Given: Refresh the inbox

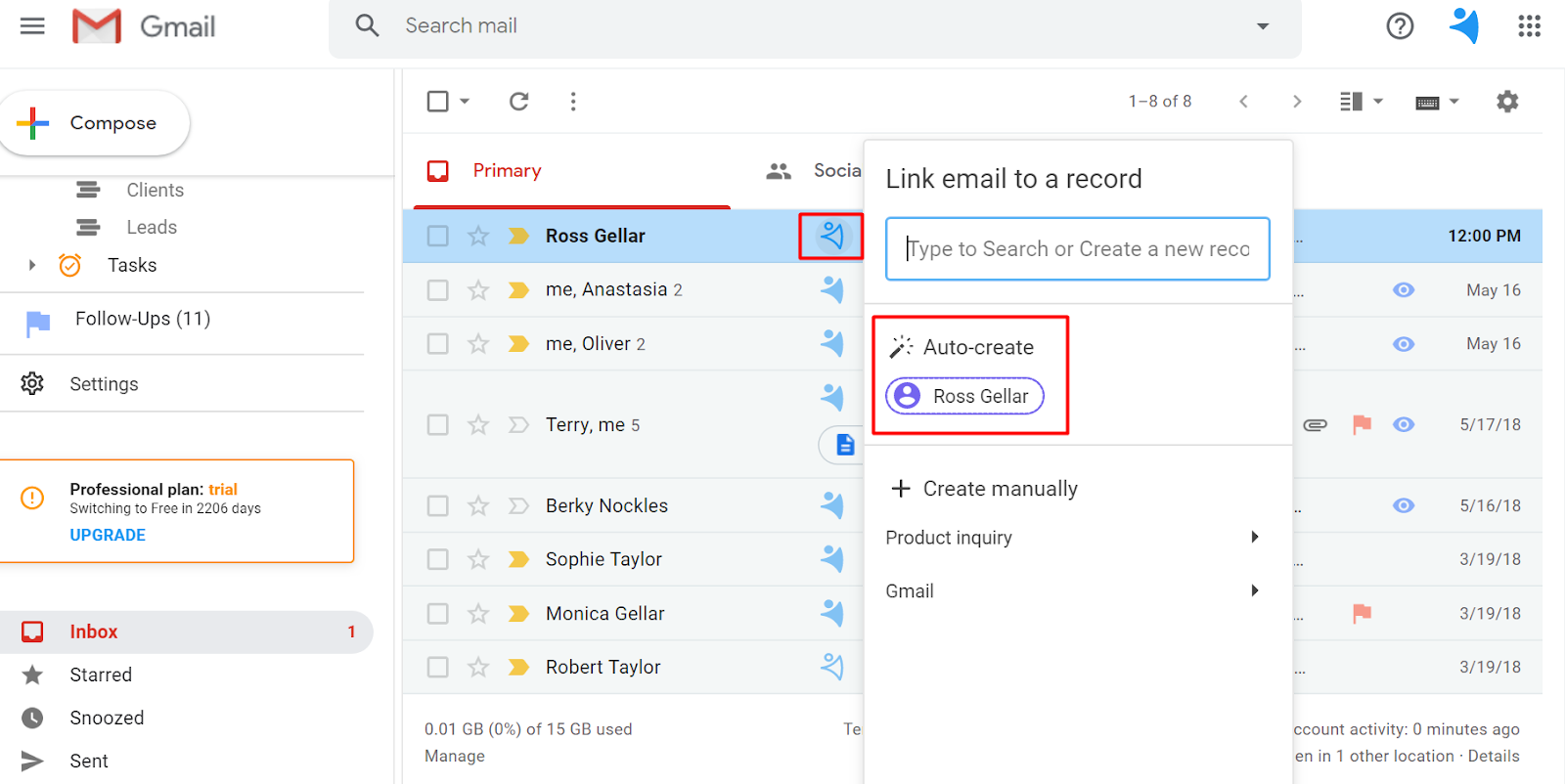Looking at the screenshot, I should [518, 101].
